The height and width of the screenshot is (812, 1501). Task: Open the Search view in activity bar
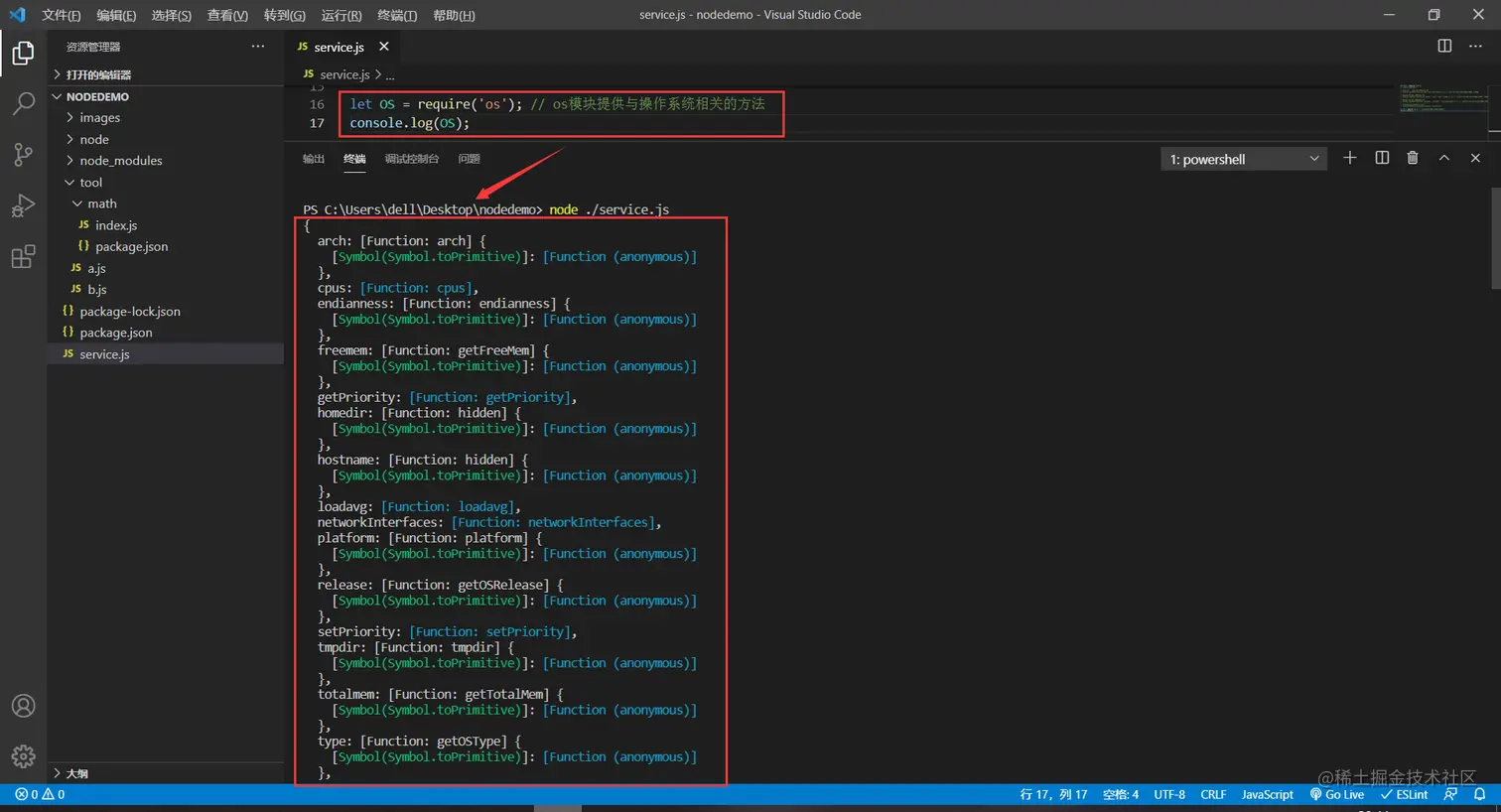point(23,102)
